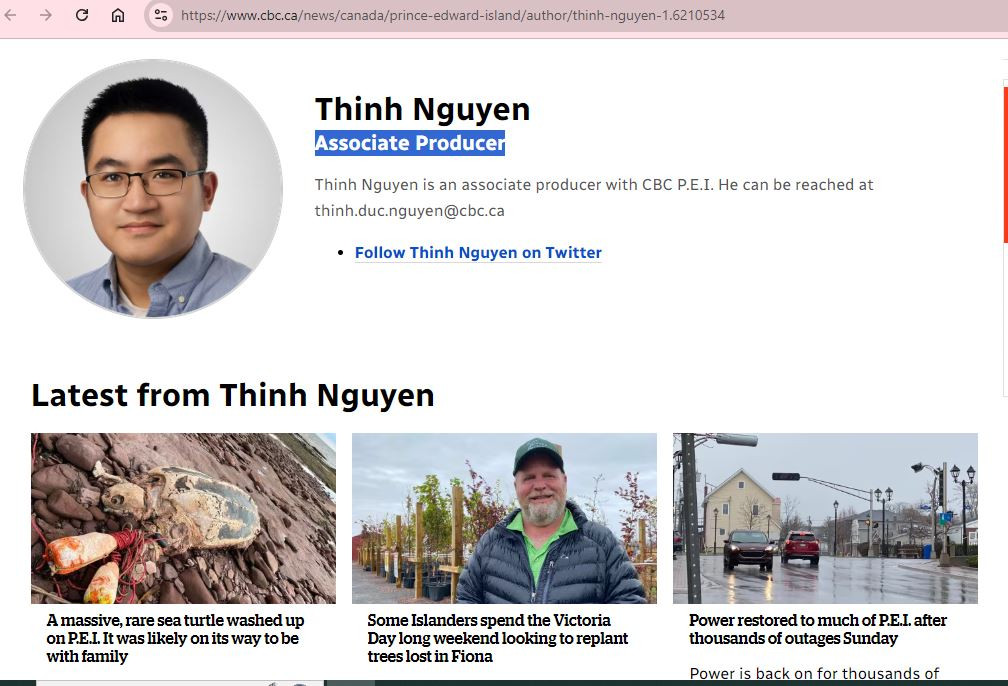
Task: Open the rainy street intersection photo
Action: (825, 518)
